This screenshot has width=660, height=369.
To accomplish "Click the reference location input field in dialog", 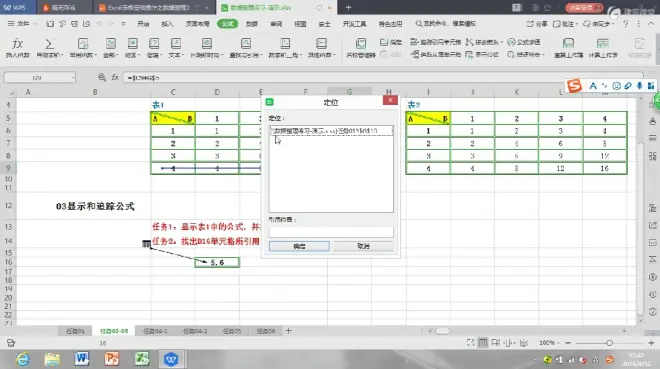I will point(331,232).
